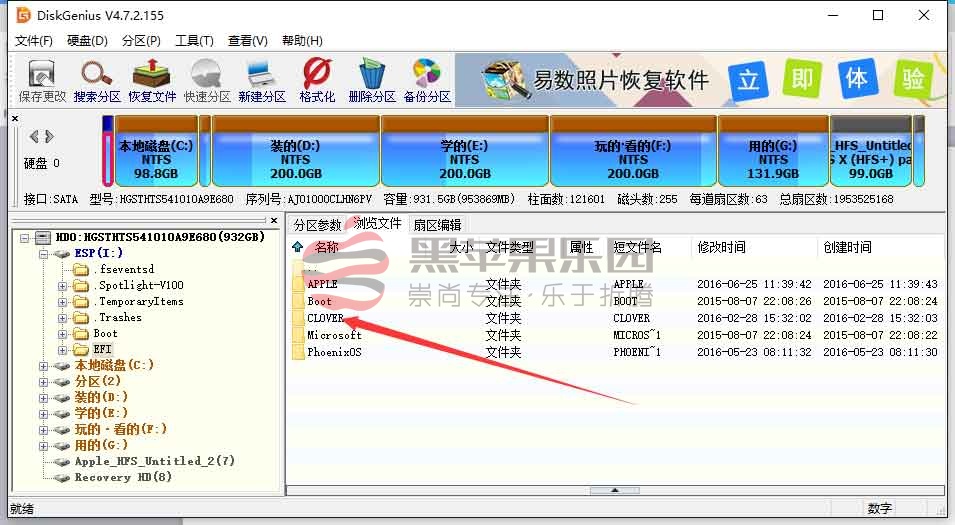Select the HD0 disk icon in tree
Screen dimensions: 955x525
pyautogui.click(x=43, y=237)
